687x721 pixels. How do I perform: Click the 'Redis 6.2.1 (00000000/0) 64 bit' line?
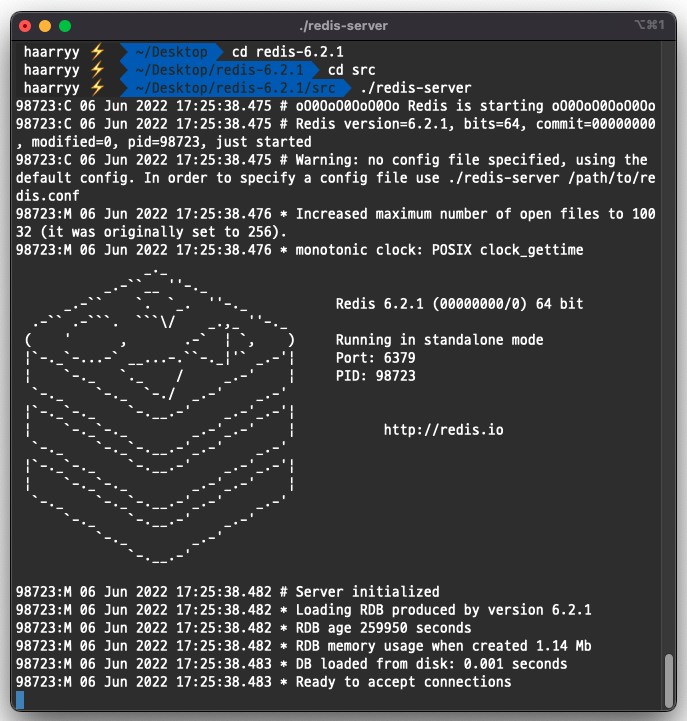[x=459, y=304]
